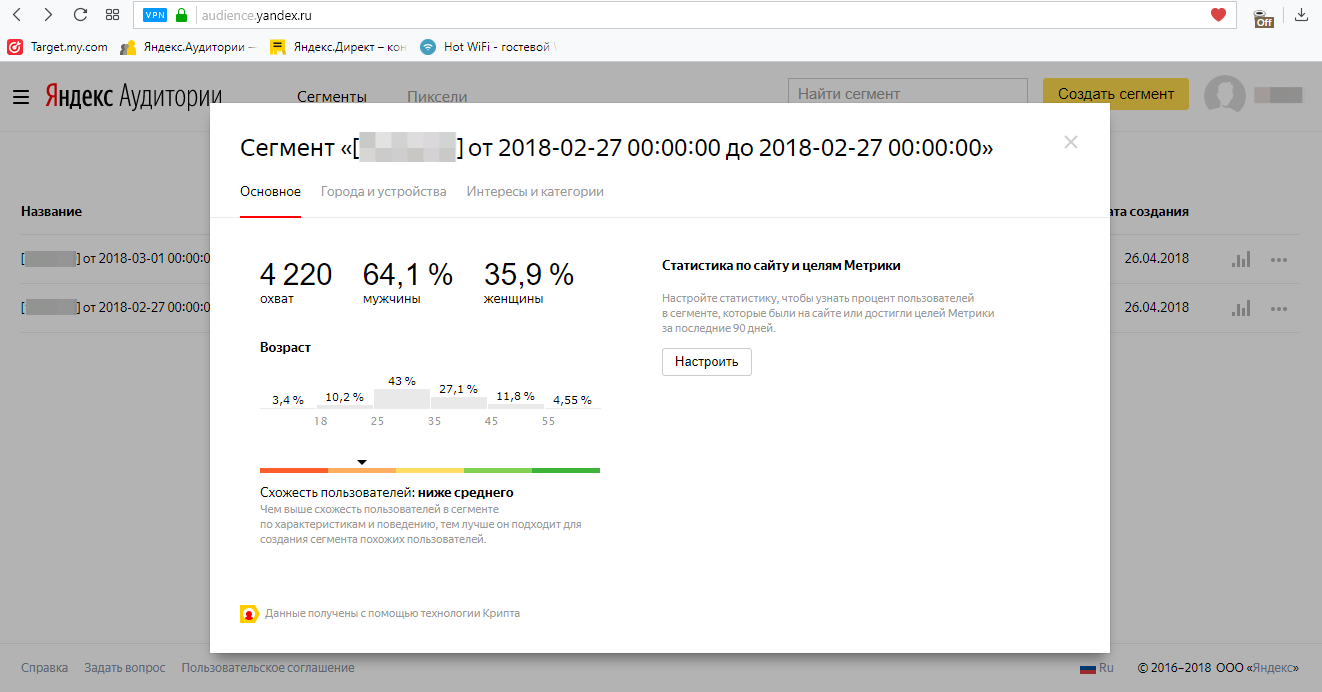Open the Target.my.com bookmark
Image resolution: width=1322 pixels, height=692 pixels.
[58, 46]
